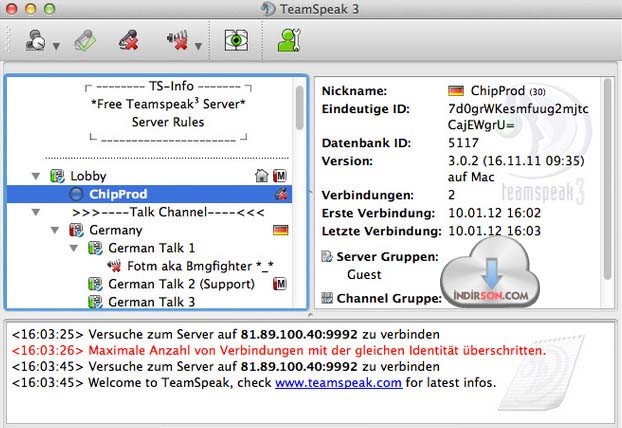
Task: Select the Germany channel name
Action: (115, 230)
